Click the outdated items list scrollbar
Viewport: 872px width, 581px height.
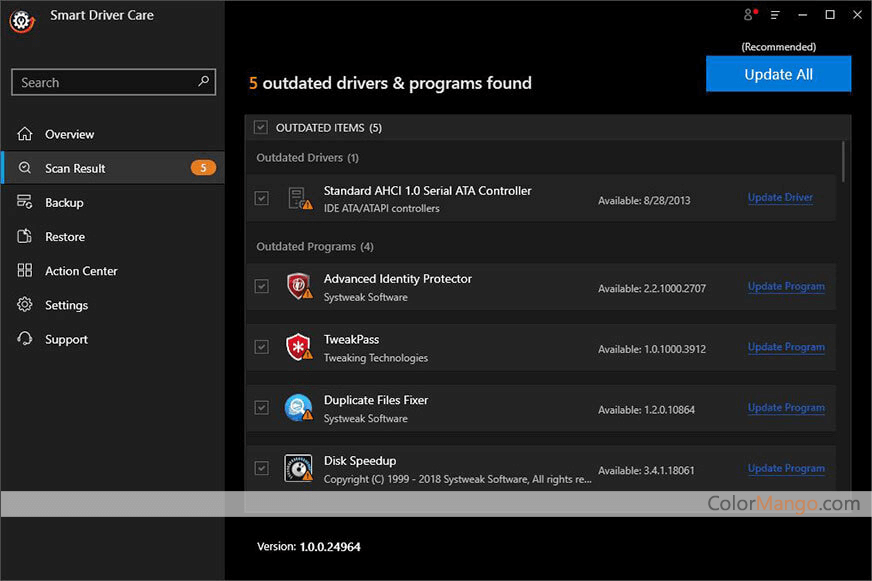844,161
